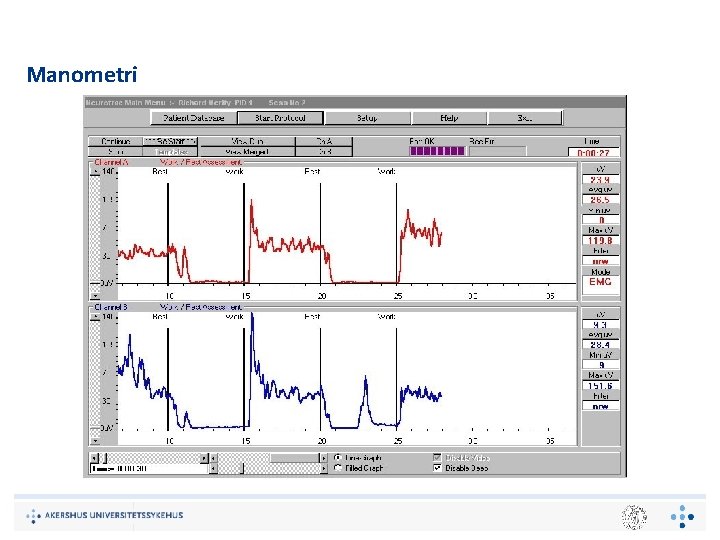Click the Continue button
This screenshot has height=540, width=720.
[116, 141]
